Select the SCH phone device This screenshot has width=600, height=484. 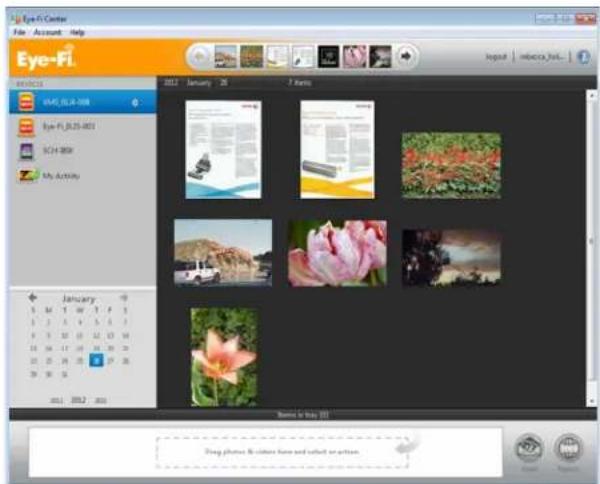[83, 150]
